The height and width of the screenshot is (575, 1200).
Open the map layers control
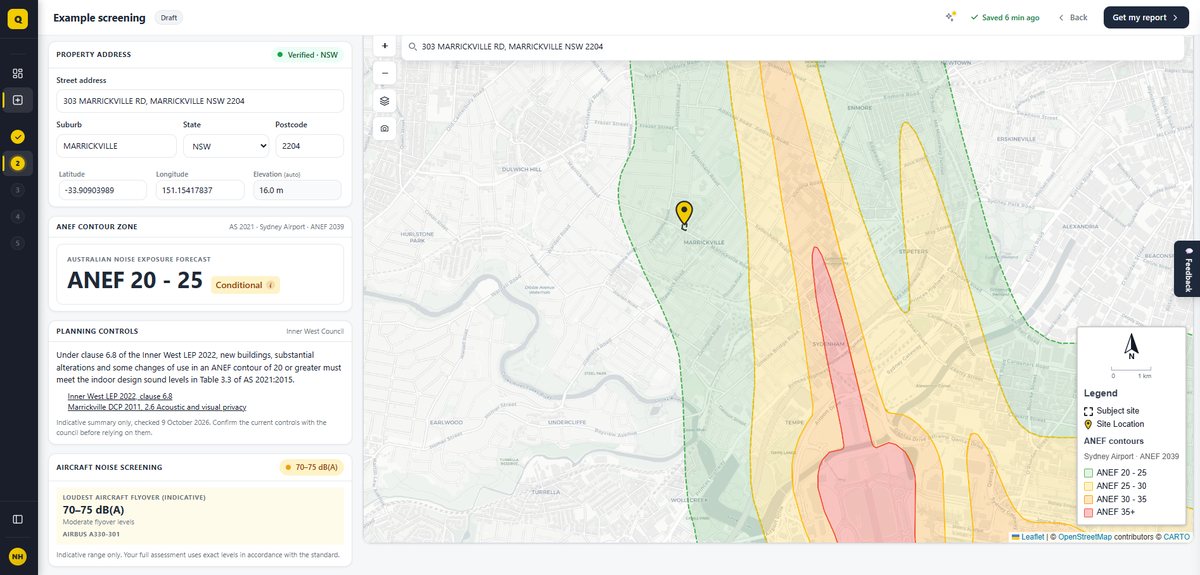[x=385, y=101]
